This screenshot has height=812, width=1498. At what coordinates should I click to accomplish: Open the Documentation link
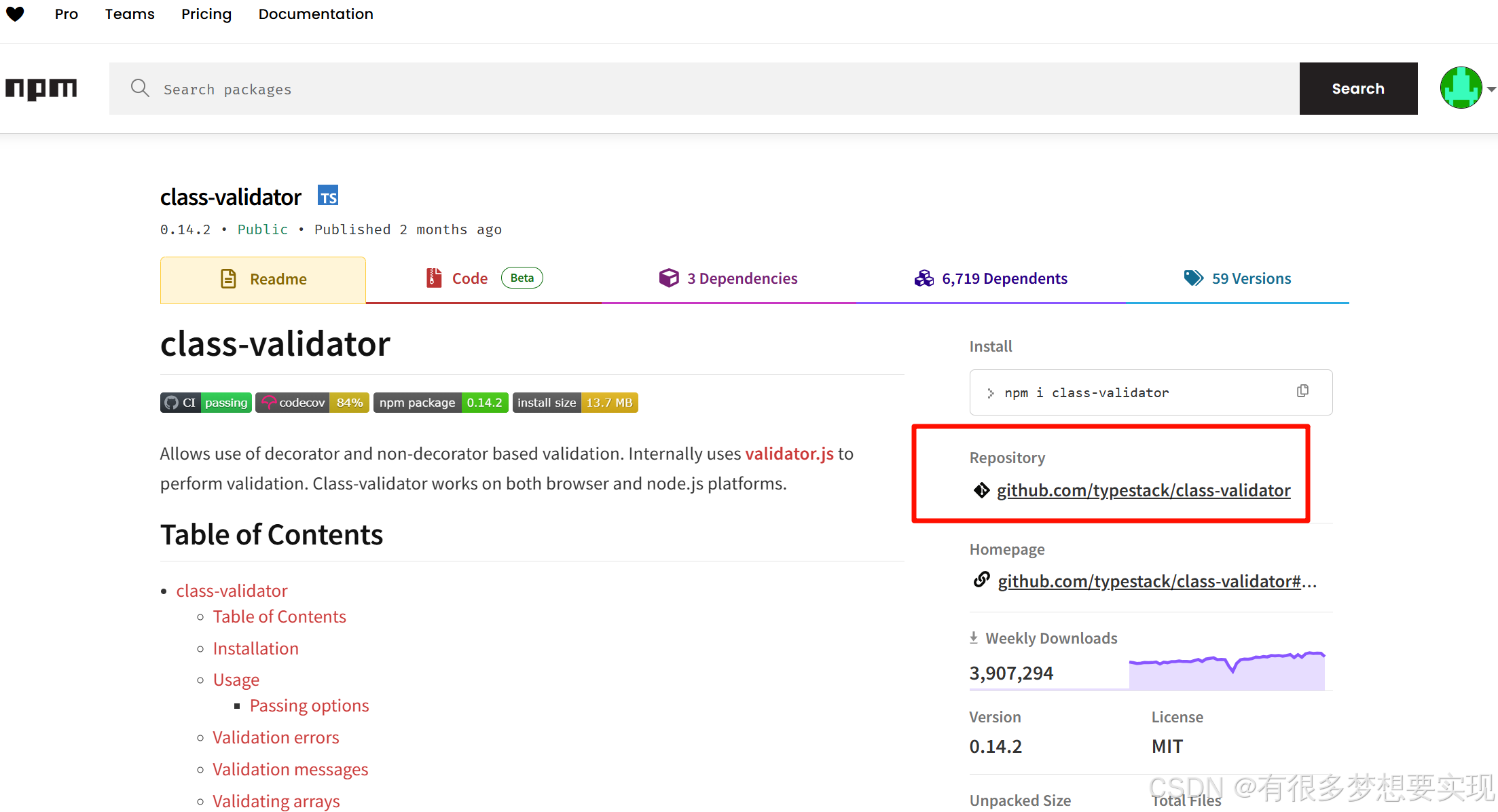pyautogui.click(x=316, y=14)
